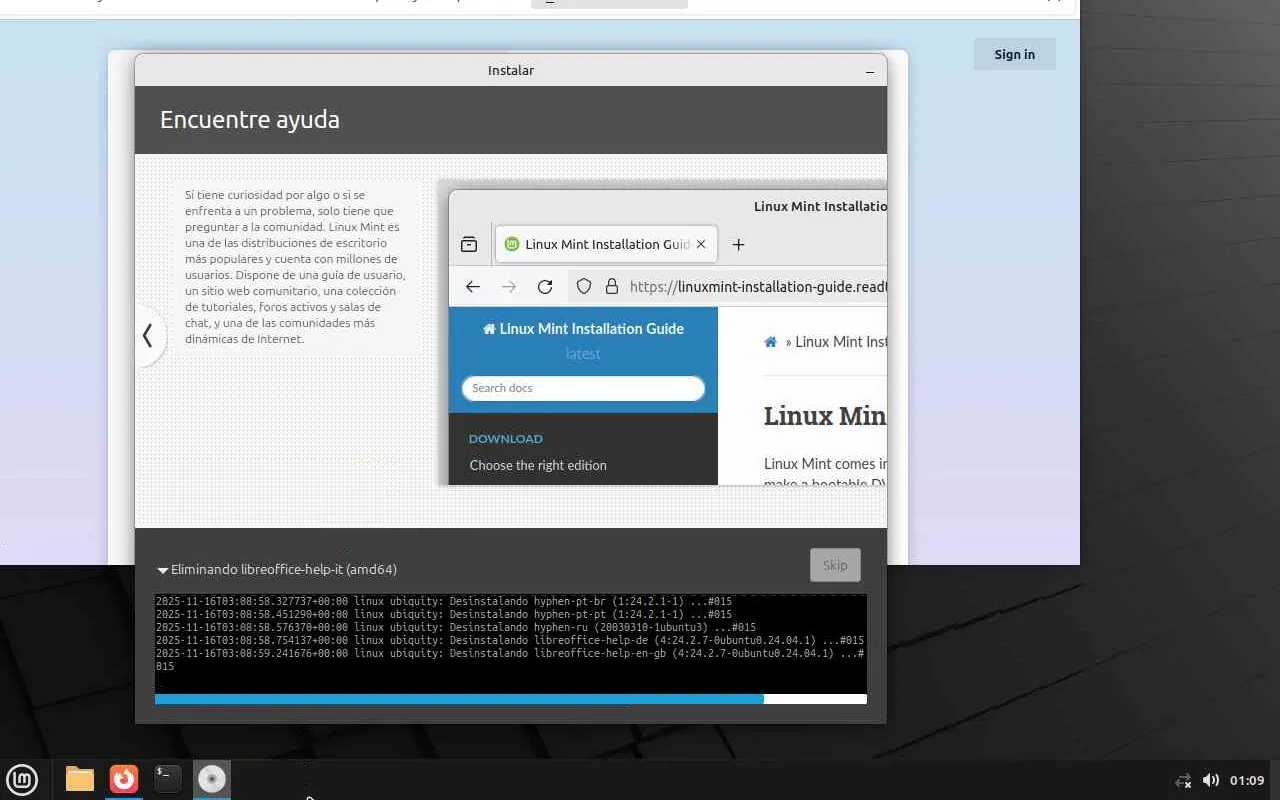
Task: Close the Linux Mint Installation Guide tab
Action: pos(701,244)
